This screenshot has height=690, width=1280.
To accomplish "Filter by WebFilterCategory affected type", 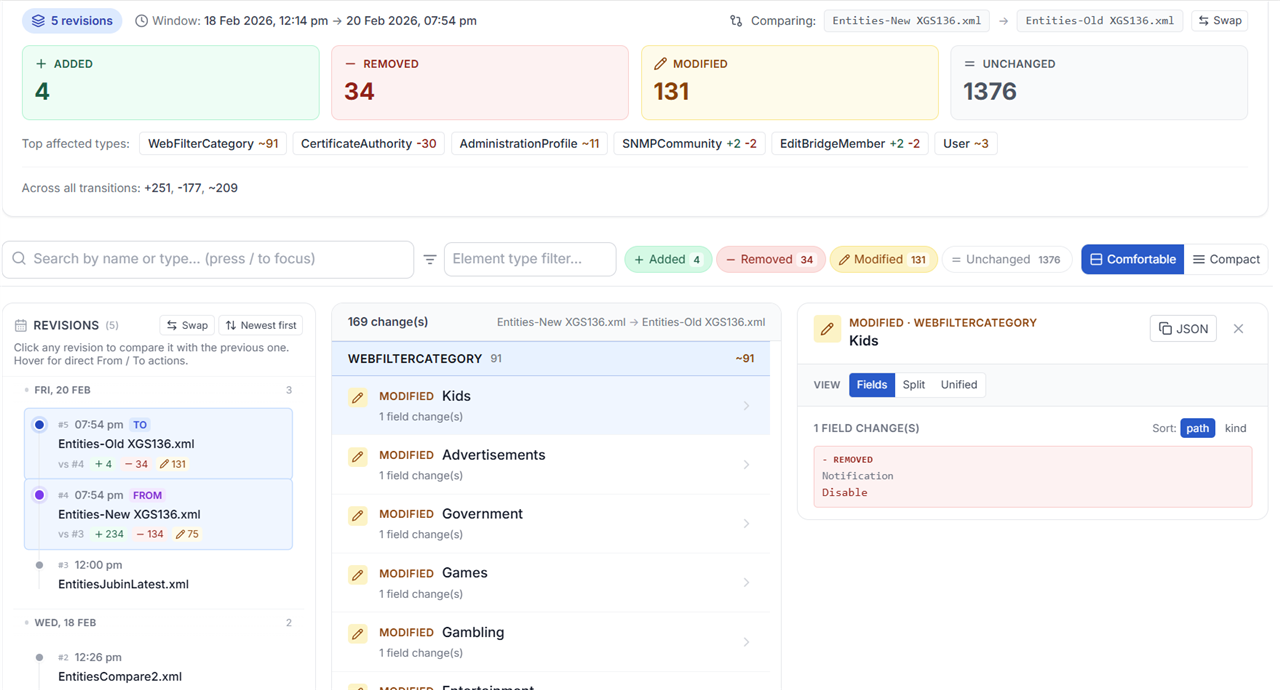I will click(213, 144).
